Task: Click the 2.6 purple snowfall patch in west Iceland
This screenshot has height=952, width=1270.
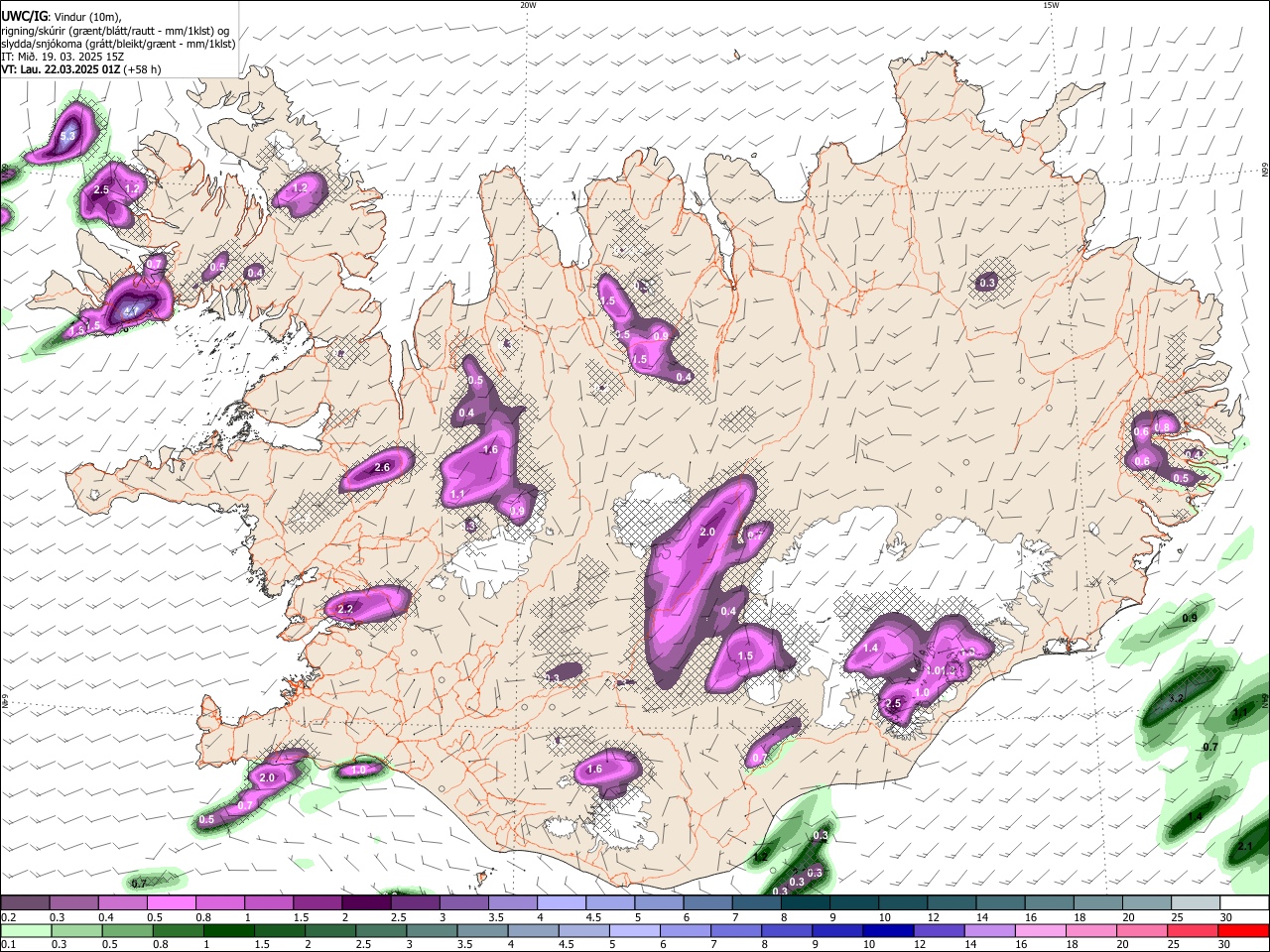Action: pyautogui.click(x=377, y=469)
